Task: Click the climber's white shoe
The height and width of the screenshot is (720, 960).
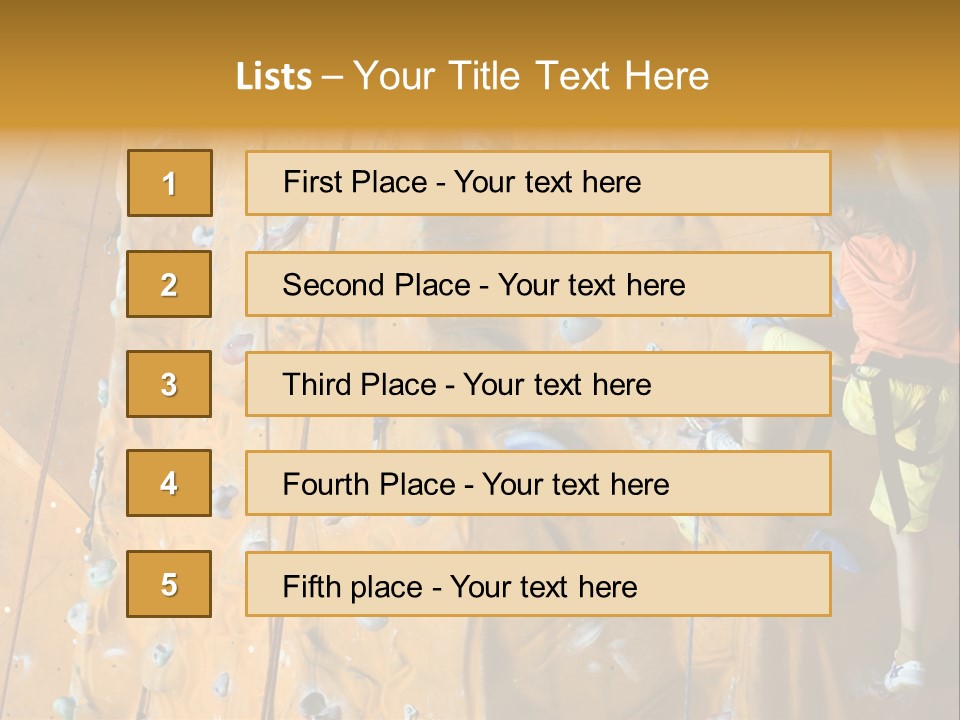Action: pos(904,675)
